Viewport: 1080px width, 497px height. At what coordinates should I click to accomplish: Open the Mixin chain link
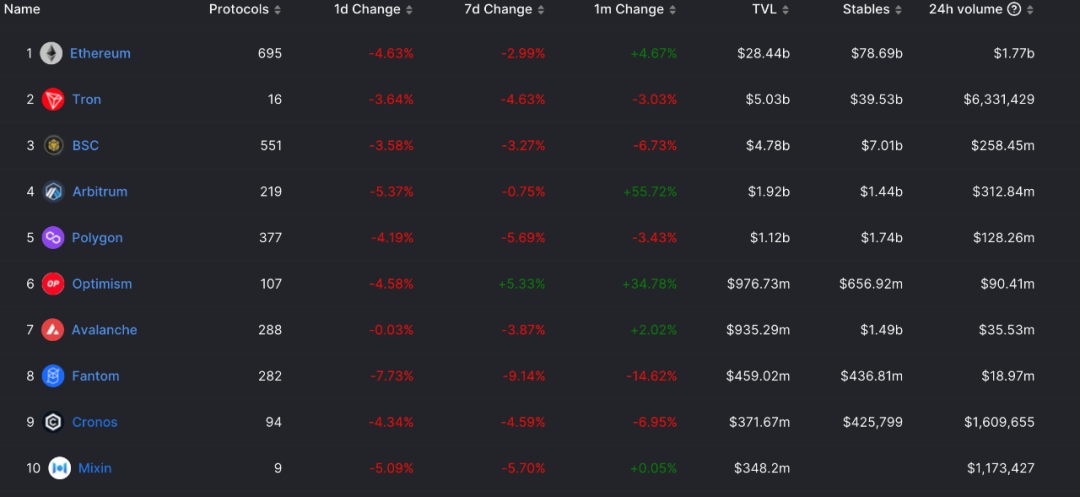pos(95,468)
